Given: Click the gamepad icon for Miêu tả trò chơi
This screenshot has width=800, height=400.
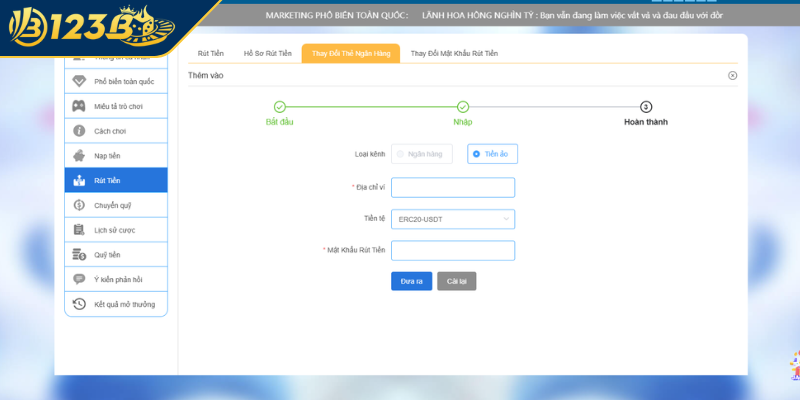Looking at the screenshot, I should tap(79, 106).
